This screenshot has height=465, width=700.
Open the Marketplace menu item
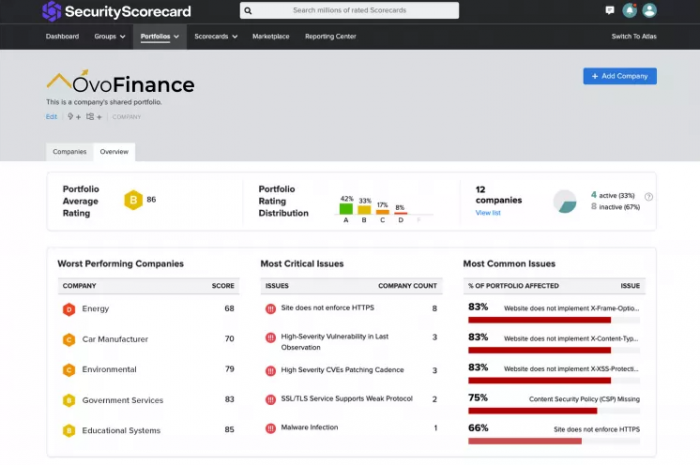pyautogui.click(x=271, y=37)
